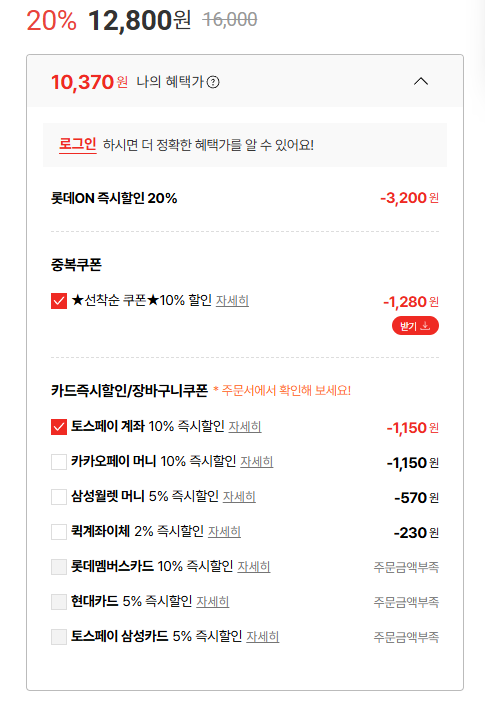This screenshot has height=703, width=485.
Task: Open 자세히 for 현대카드 discount
Action: (x=212, y=601)
